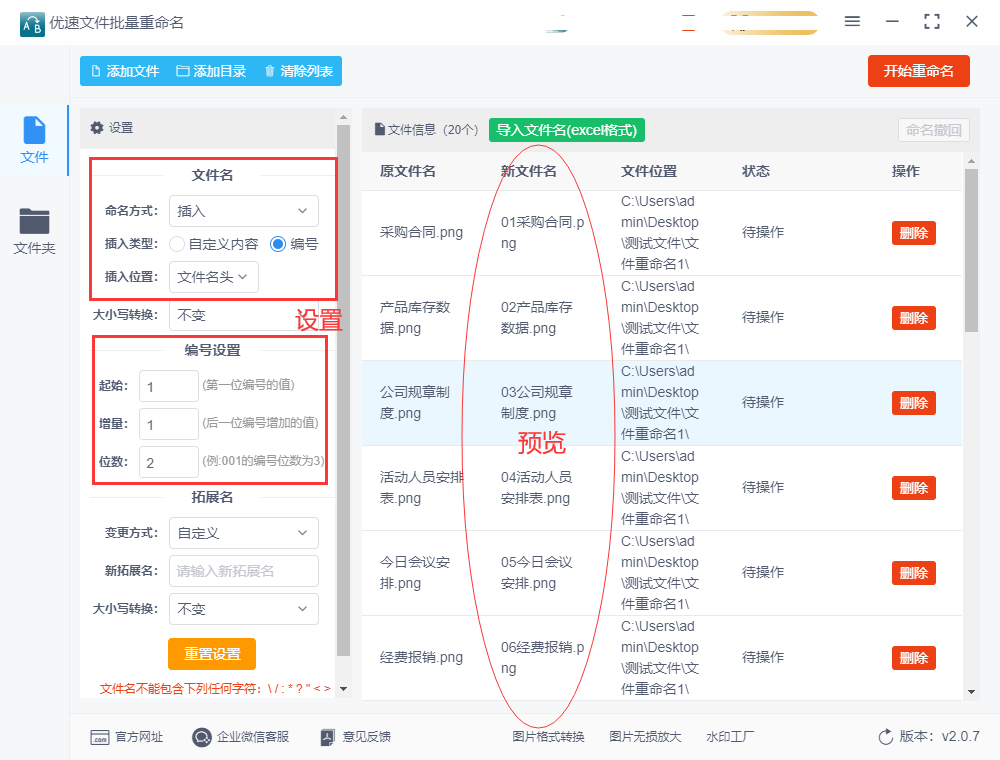Click the 添加目录 toolbar button
Image resolution: width=1000 pixels, height=760 pixels.
pos(211,71)
